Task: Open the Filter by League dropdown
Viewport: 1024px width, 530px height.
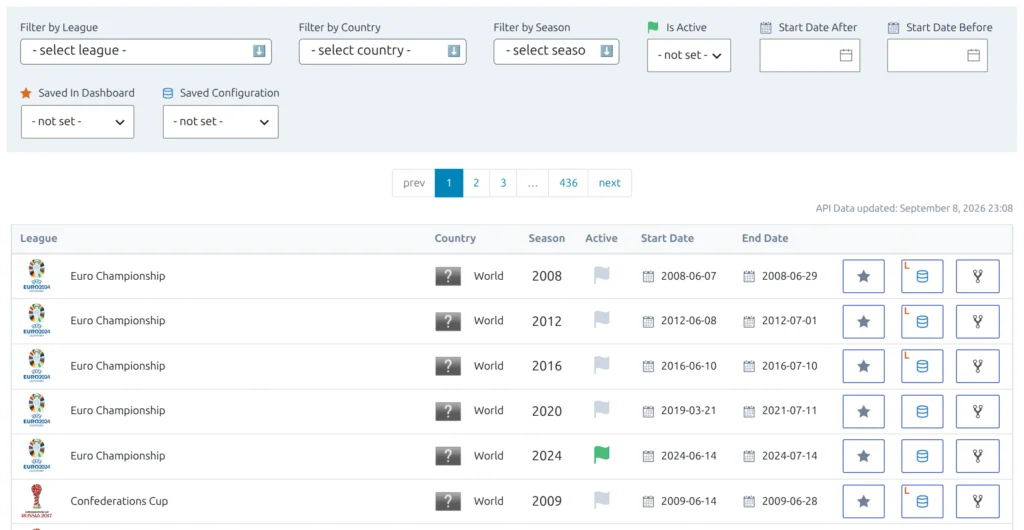Action: pyautogui.click(x=146, y=51)
